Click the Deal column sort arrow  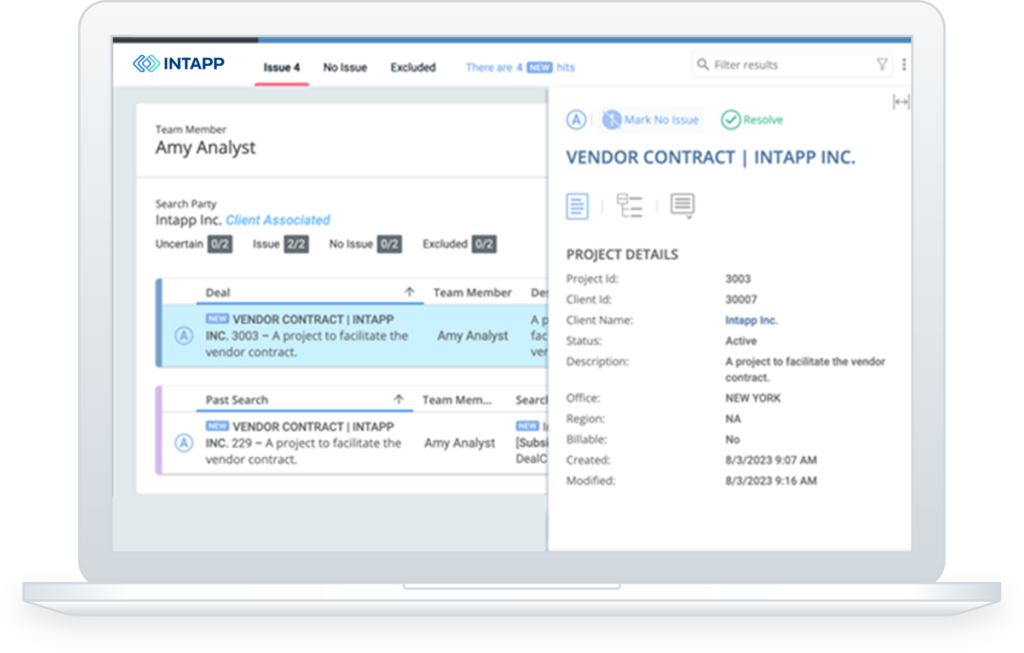click(409, 292)
